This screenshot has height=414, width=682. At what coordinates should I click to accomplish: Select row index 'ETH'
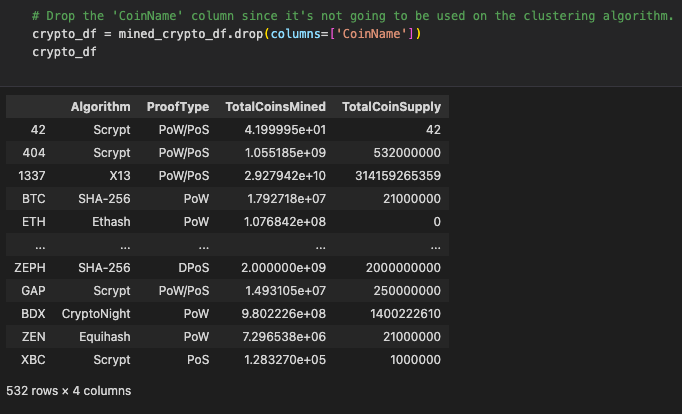[33, 222]
